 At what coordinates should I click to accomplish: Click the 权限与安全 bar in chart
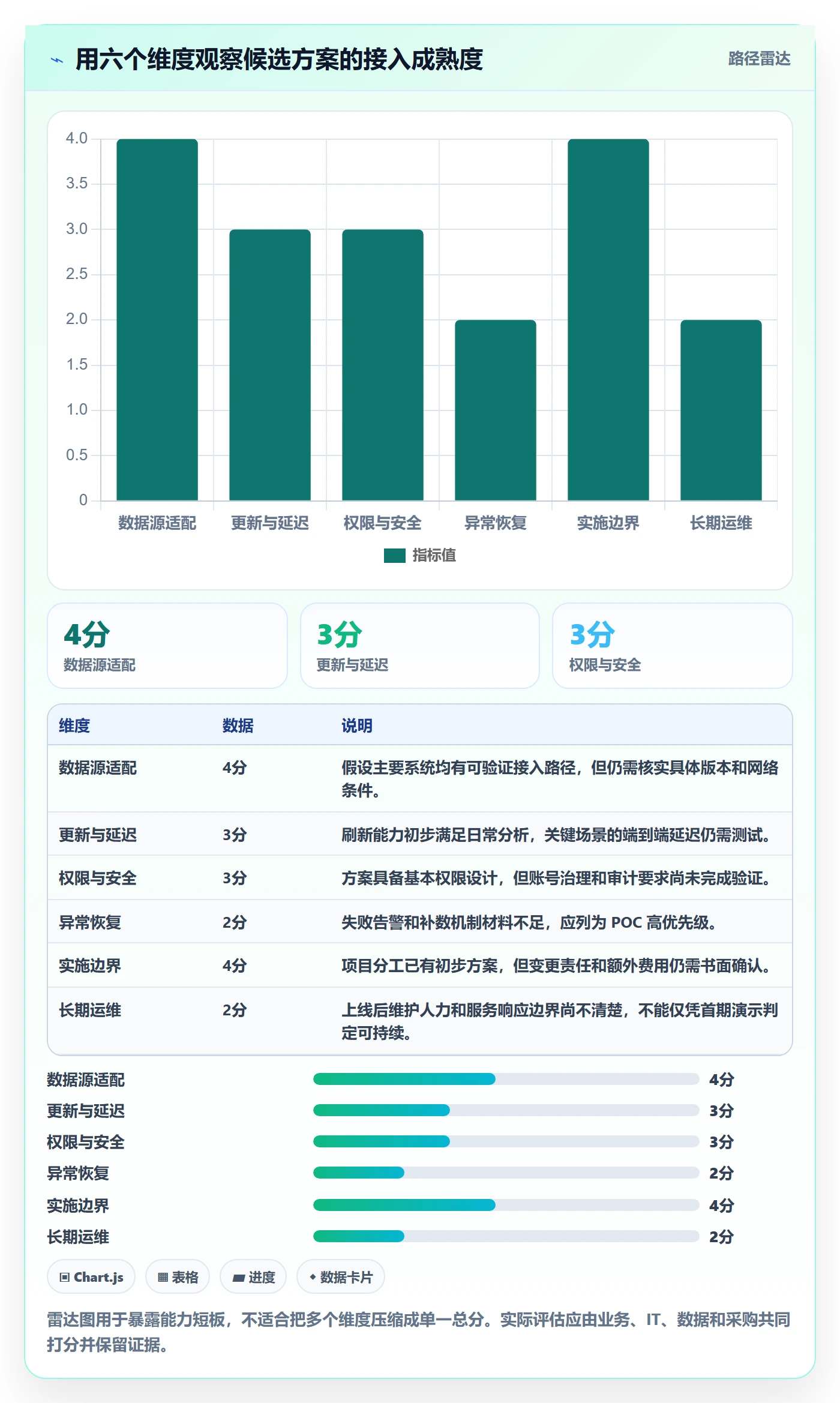[x=383, y=365]
